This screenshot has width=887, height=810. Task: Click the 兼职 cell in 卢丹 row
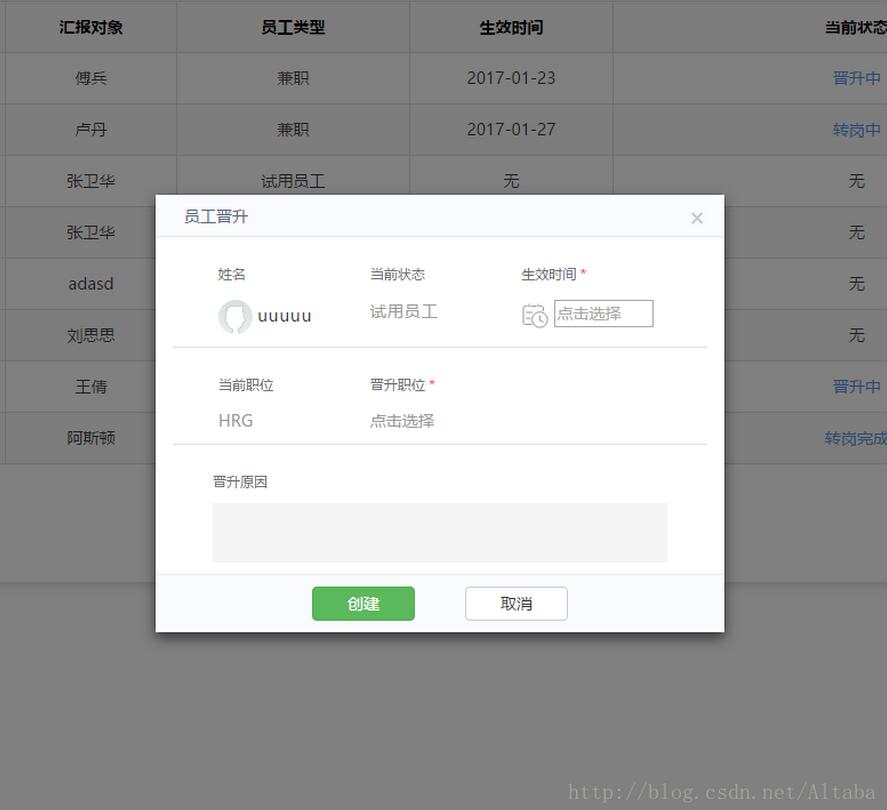pyautogui.click(x=293, y=130)
